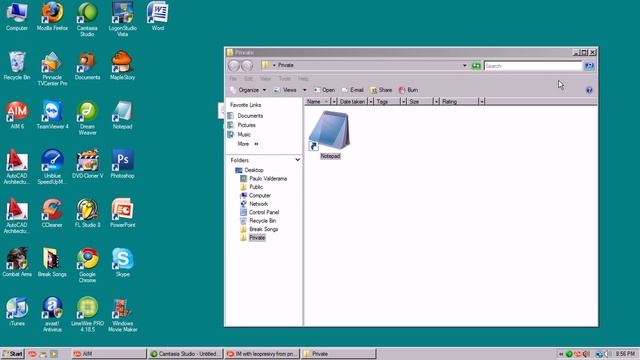Open the Tools menu in Explorer

284,79
